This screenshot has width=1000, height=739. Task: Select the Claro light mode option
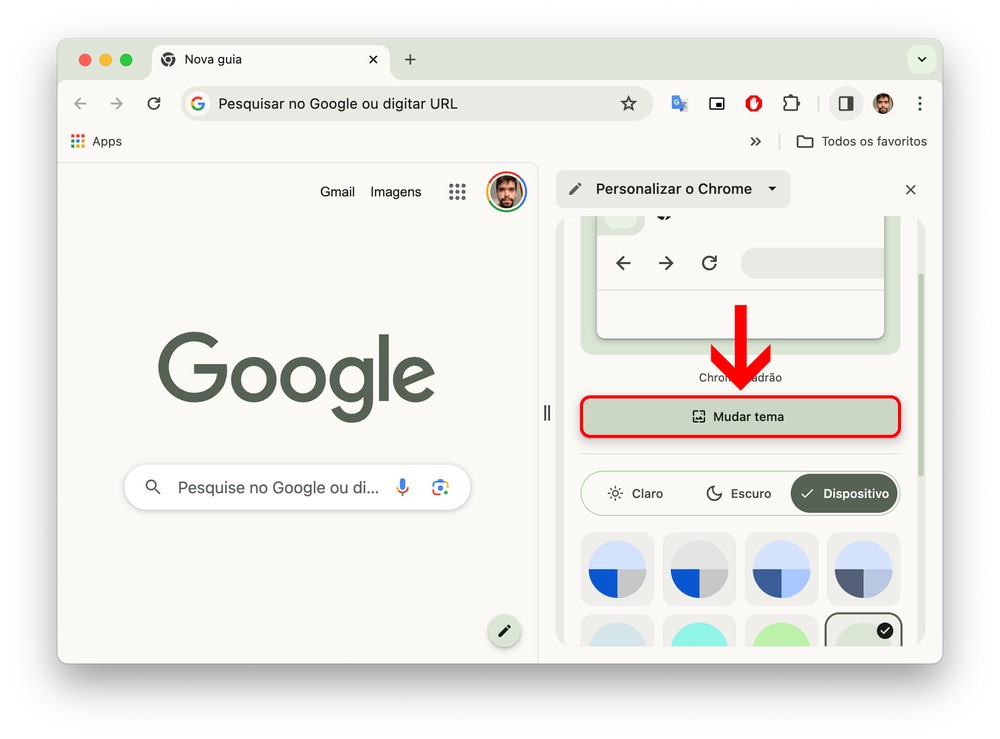[x=635, y=493]
